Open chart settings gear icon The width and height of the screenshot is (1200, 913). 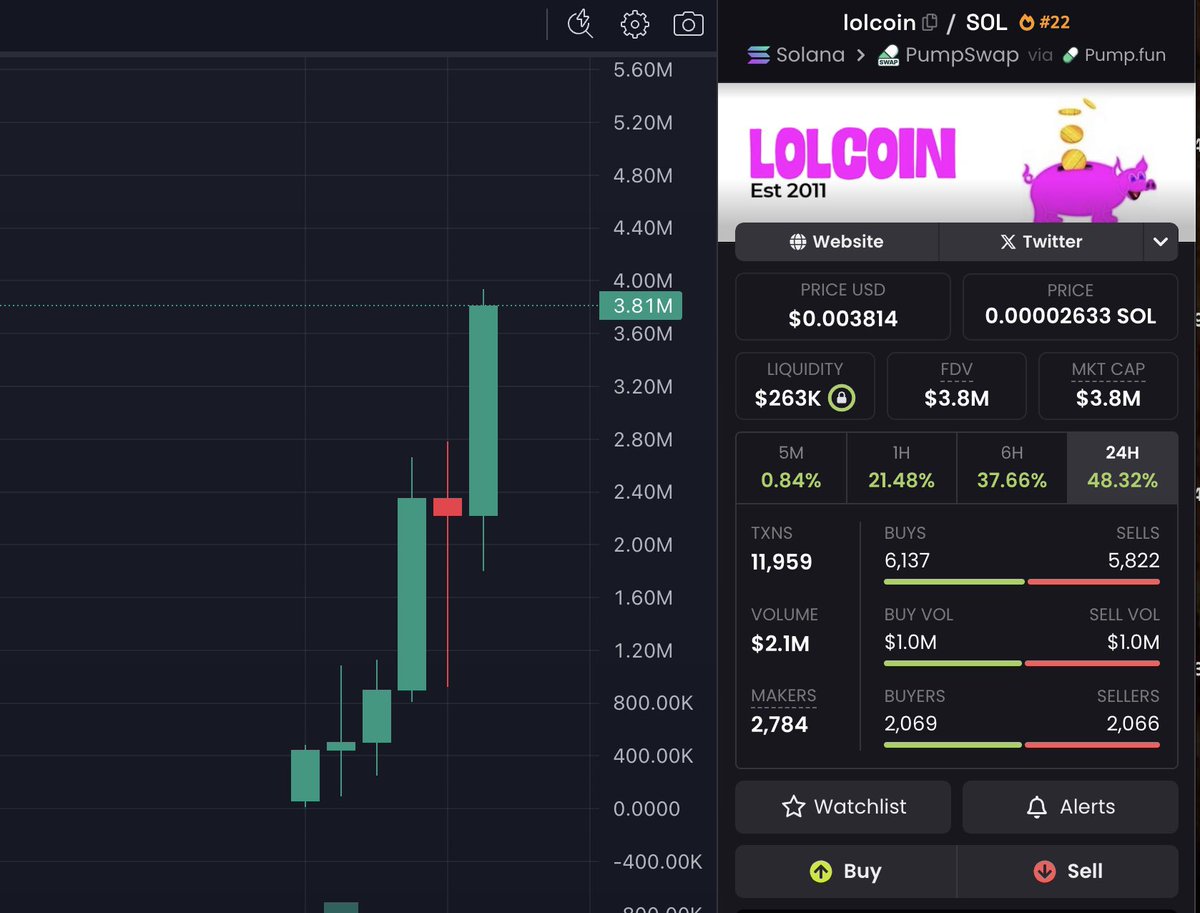[x=635, y=24]
